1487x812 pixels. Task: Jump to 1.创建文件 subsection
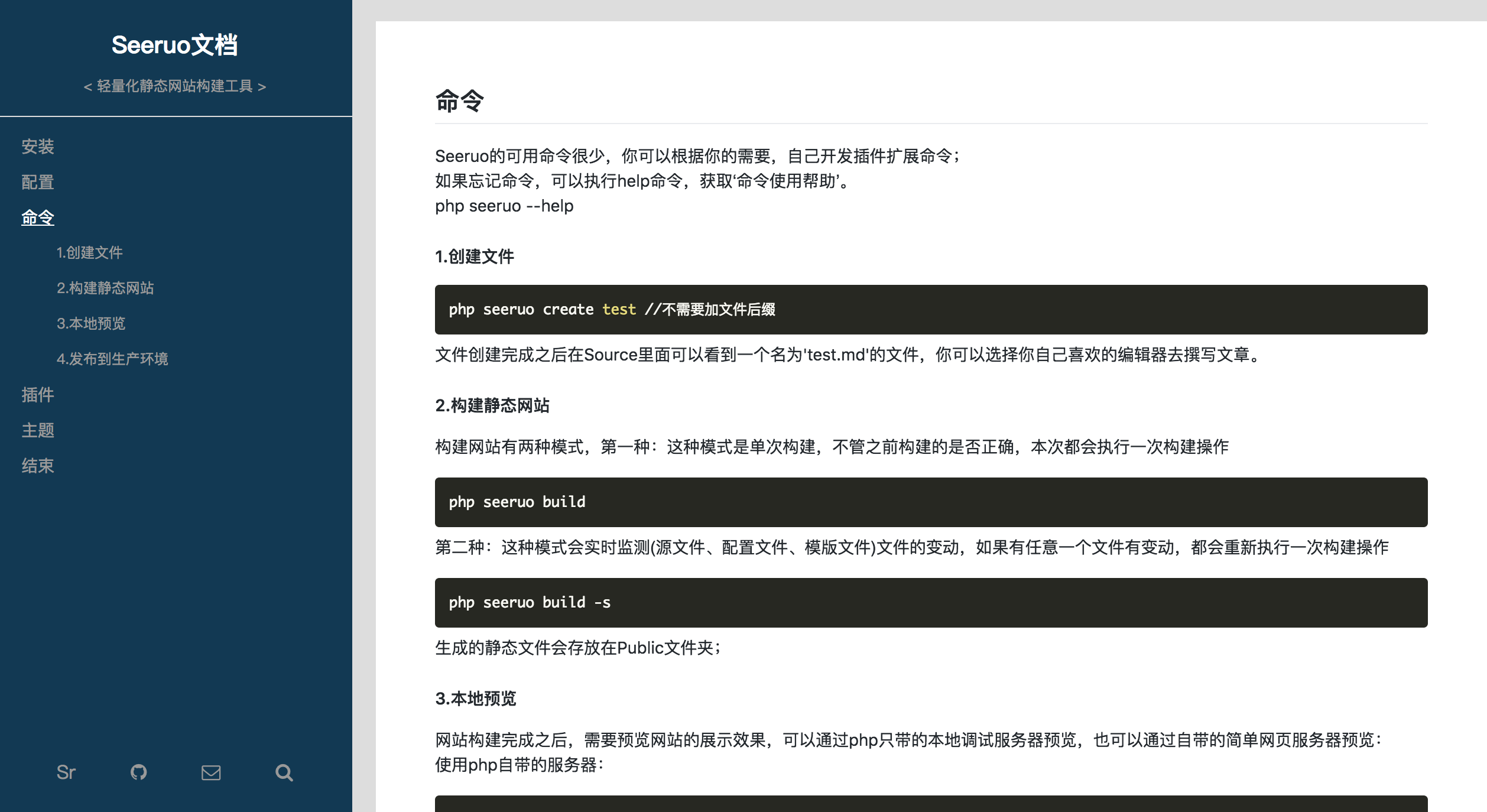[x=90, y=253]
